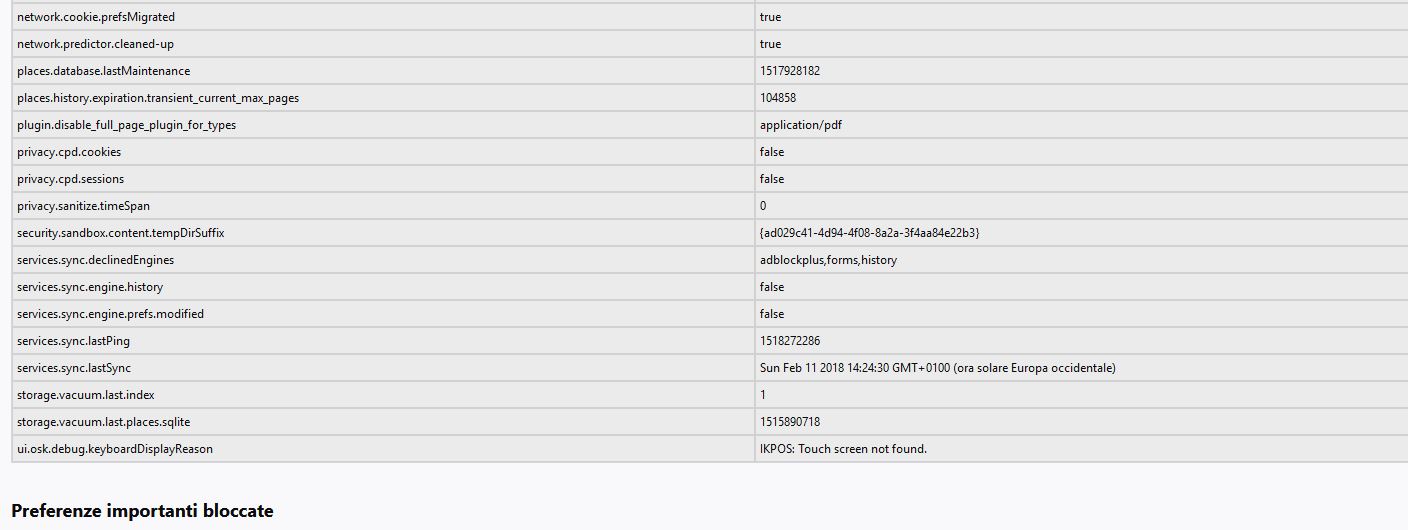The image size is (1408, 530).
Task: Click the network.predictor.cleaned-up row name
Action: tap(95, 44)
